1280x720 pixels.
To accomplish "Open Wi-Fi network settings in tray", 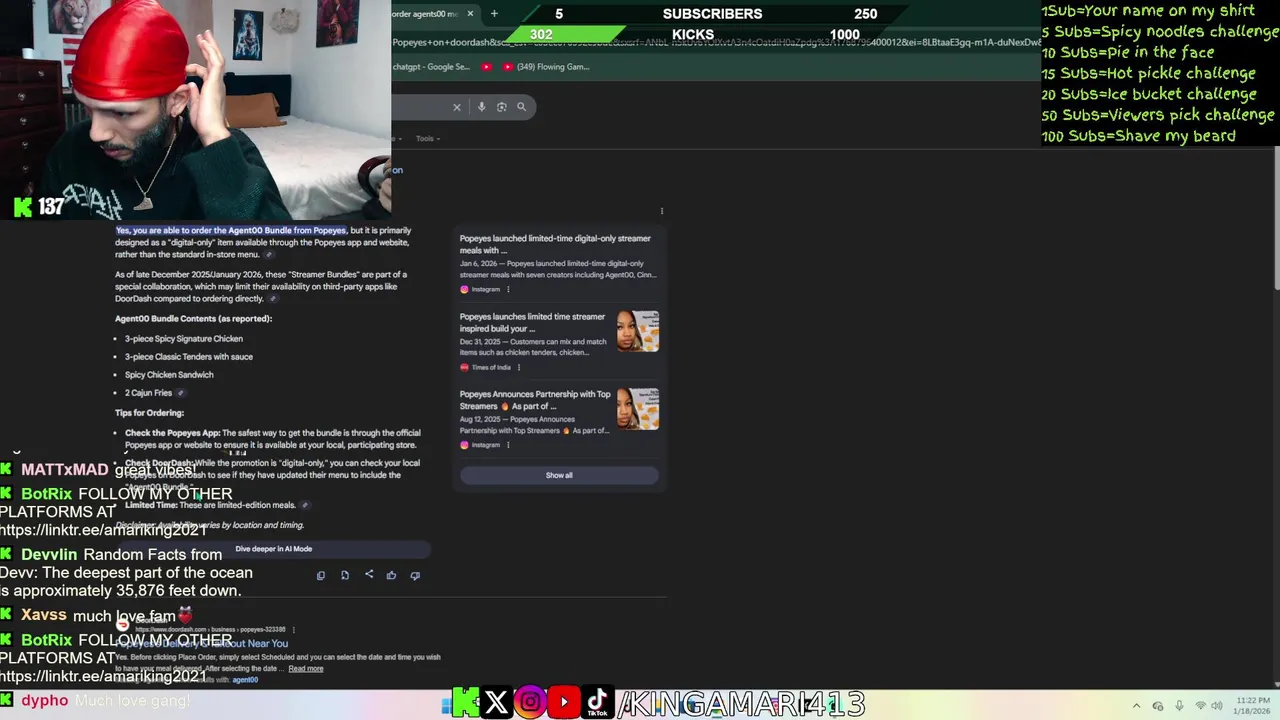I will click(x=1201, y=706).
